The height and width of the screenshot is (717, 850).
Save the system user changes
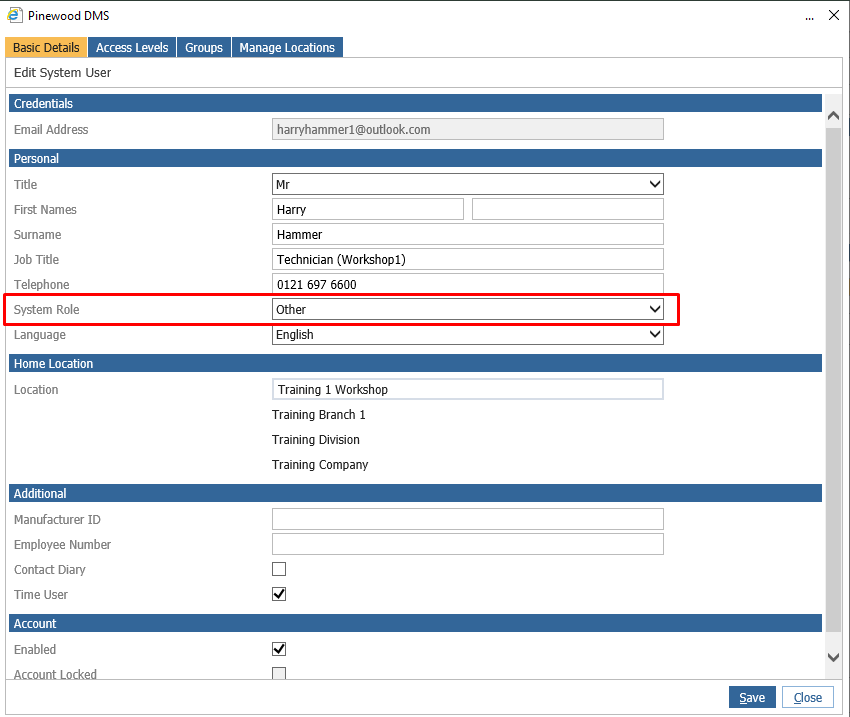[x=752, y=697]
